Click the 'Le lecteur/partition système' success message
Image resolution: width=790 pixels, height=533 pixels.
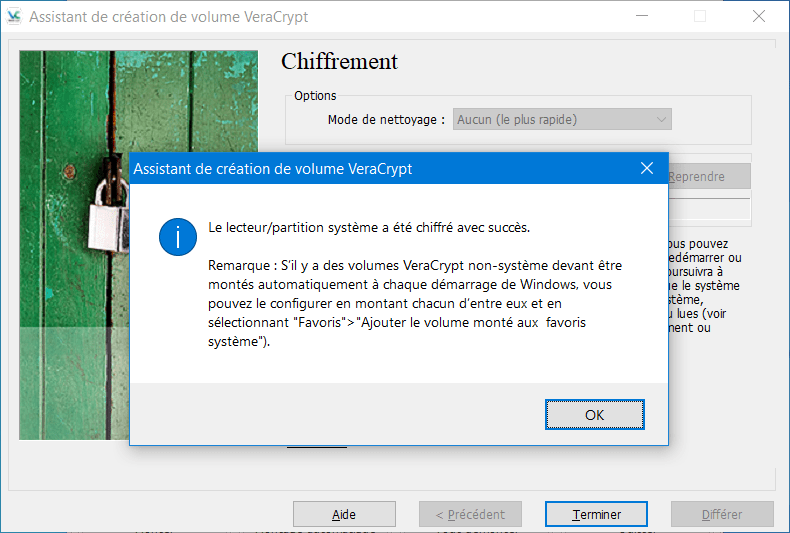click(369, 228)
